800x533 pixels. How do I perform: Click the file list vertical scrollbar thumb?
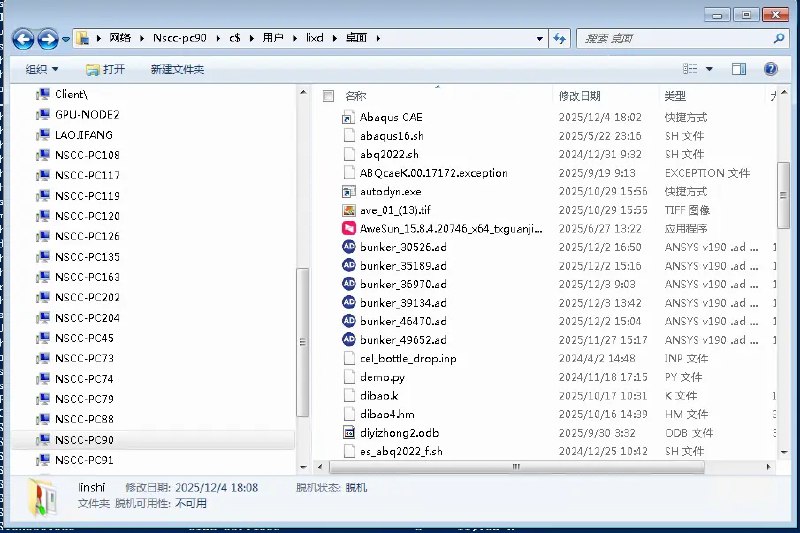[783, 195]
